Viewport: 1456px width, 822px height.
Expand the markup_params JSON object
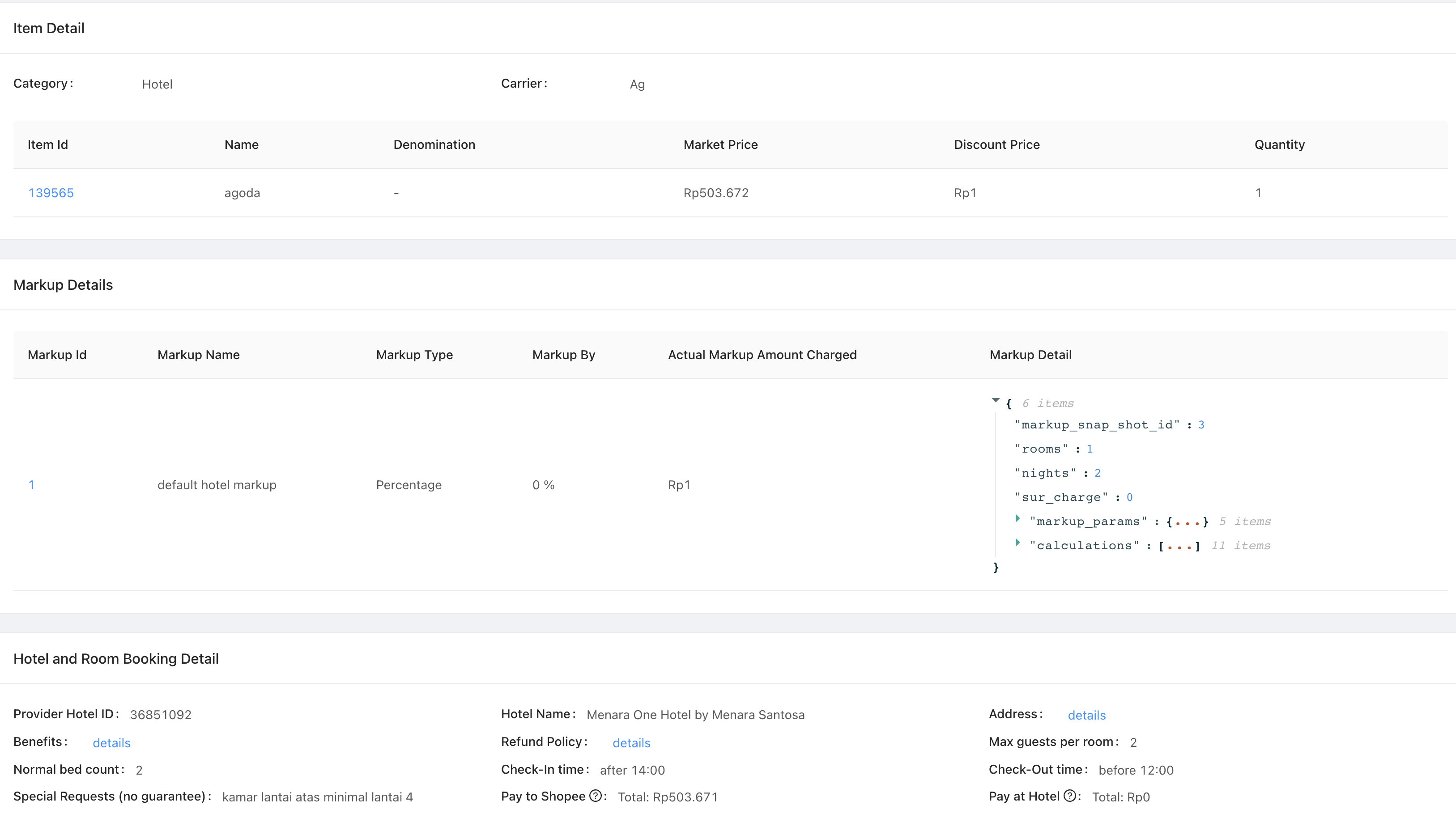pyautogui.click(x=1017, y=519)
